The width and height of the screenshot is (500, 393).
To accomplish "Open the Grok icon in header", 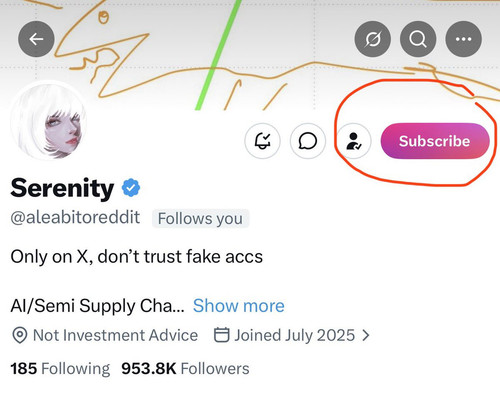I will [372, 39].
